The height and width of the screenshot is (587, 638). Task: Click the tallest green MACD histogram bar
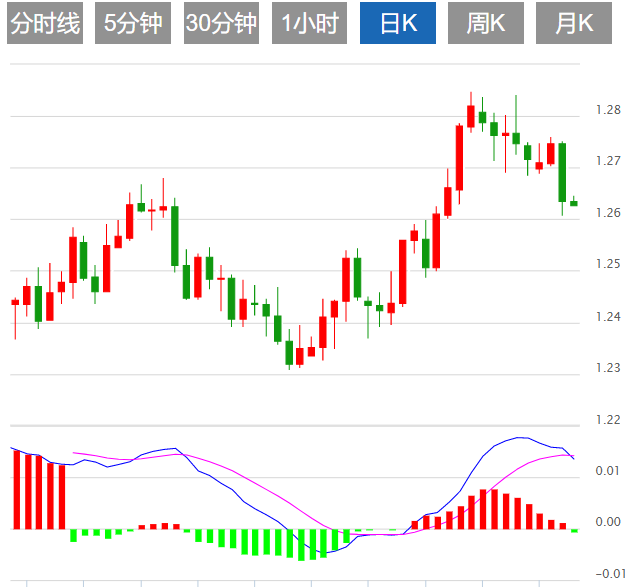click(302, 545)
